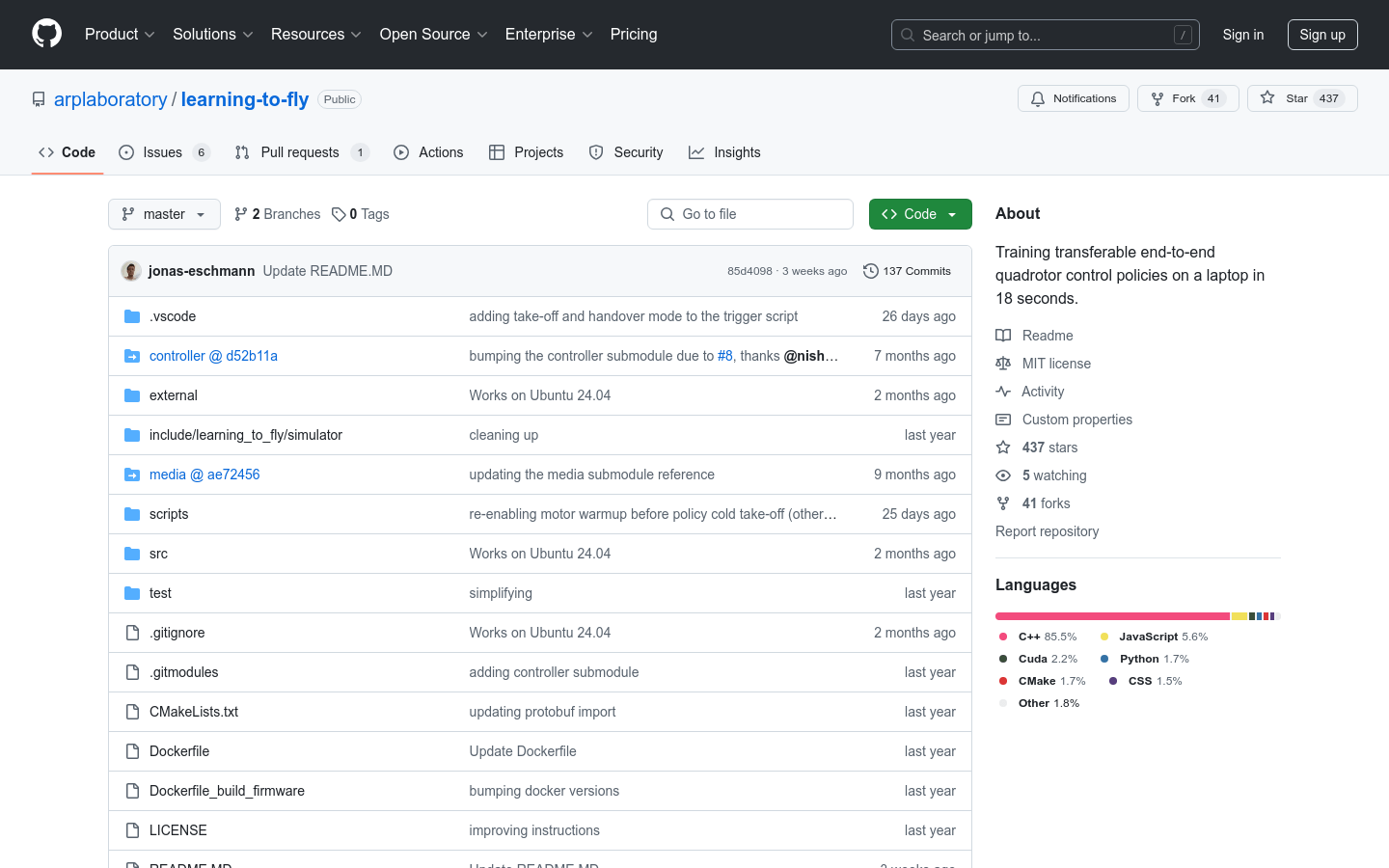
Task: Open the learning-to-fly repository link
Action: point(245,99)
